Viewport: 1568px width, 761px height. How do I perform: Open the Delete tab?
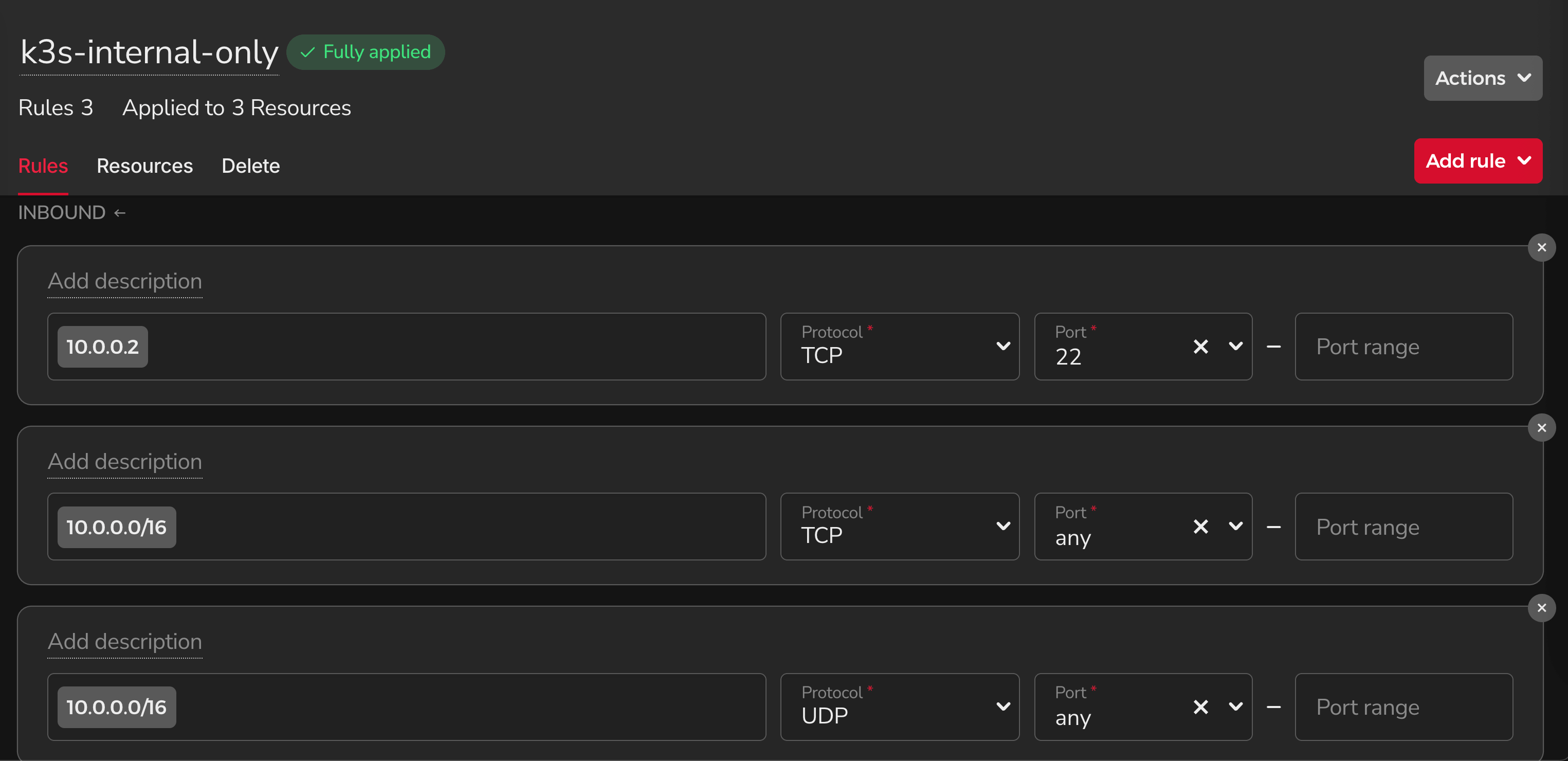251,166
